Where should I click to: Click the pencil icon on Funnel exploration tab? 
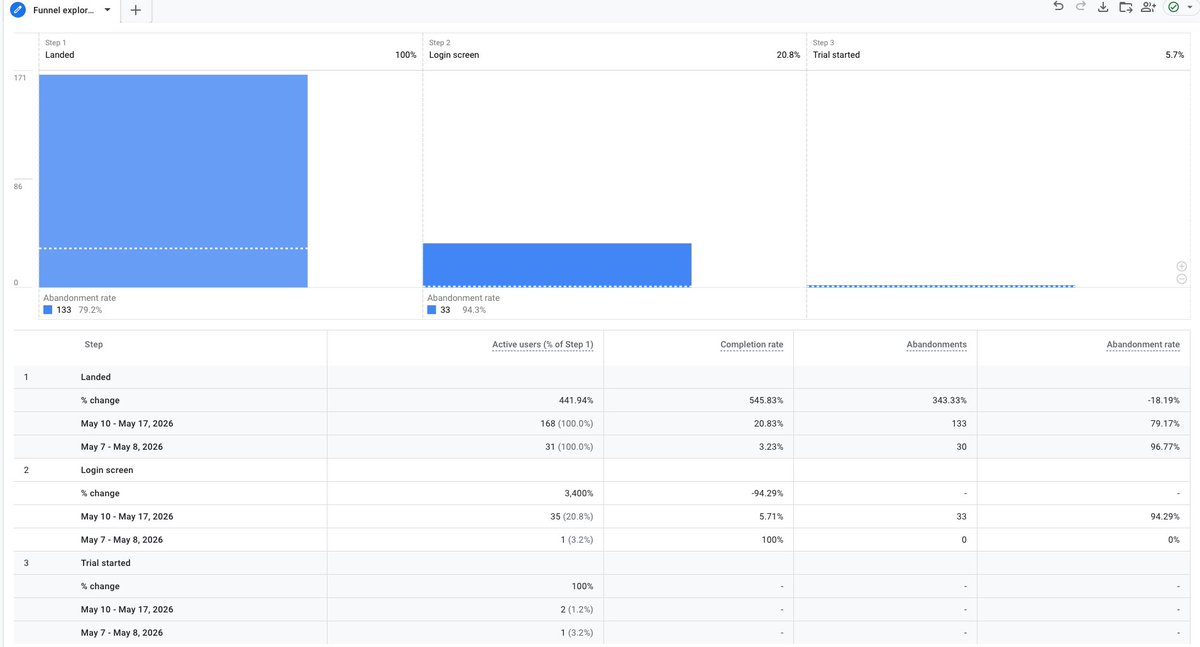point(18,10)
